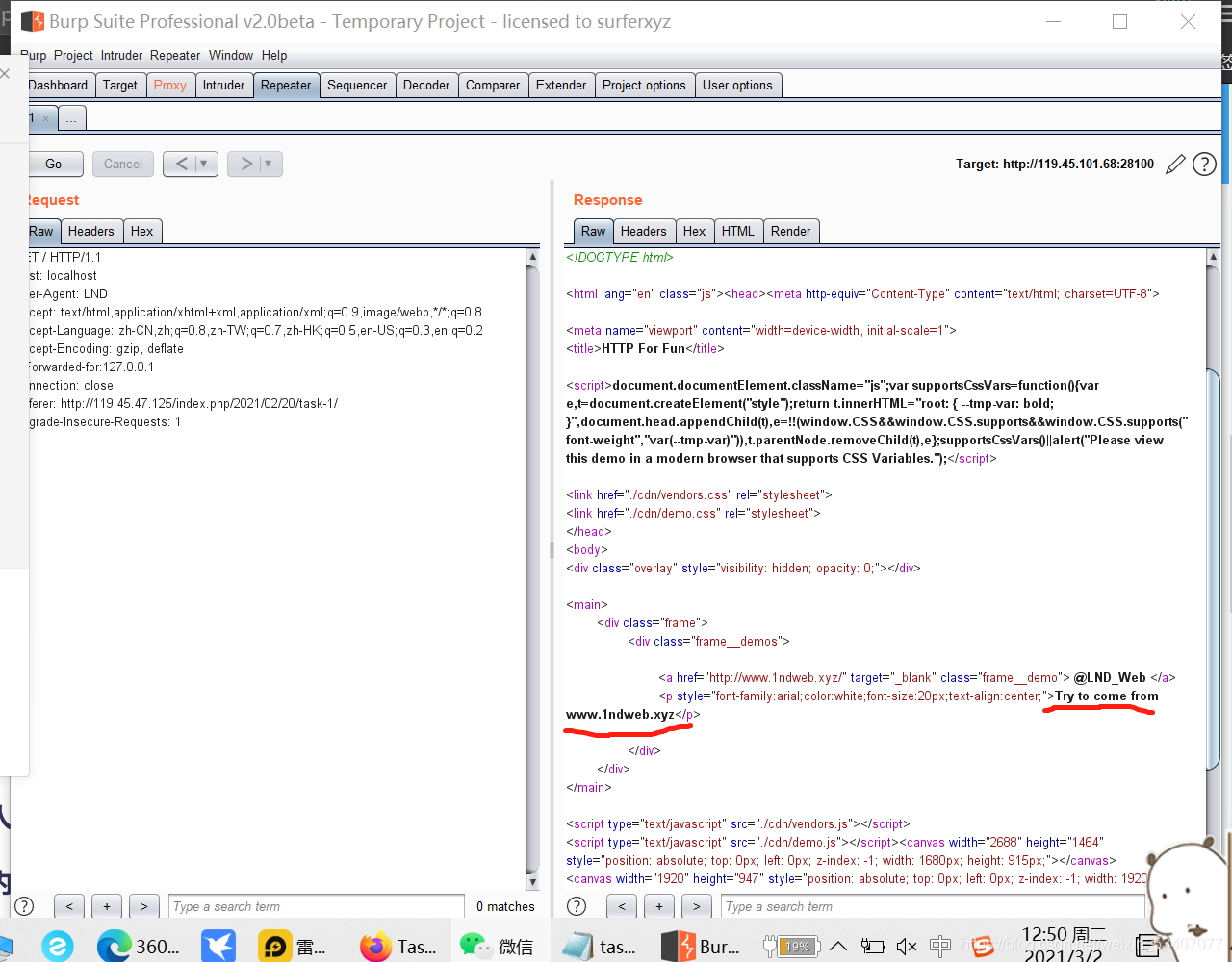This screenshot has height=962, width=1232.
Task: Switch the response view to Hex
Action: pyautogui.click(x=695, y=231)
